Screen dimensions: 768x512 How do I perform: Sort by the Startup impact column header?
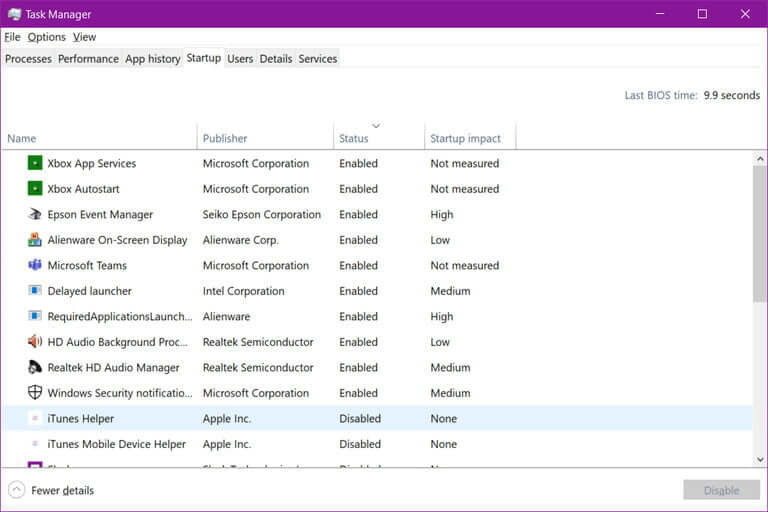pyautogui.click(x=470, y=138)
